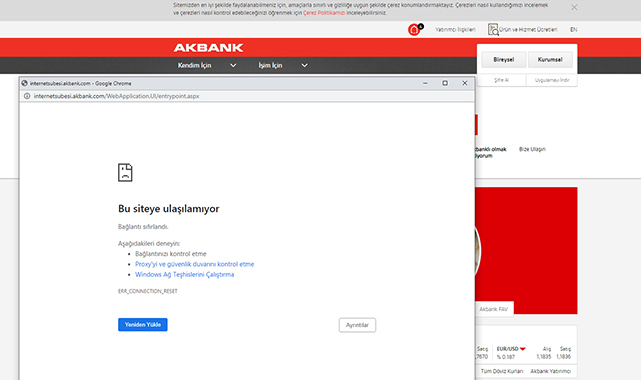Select the Şifre Al option
This screenshot has width=641, height=380.
(502, 80)
